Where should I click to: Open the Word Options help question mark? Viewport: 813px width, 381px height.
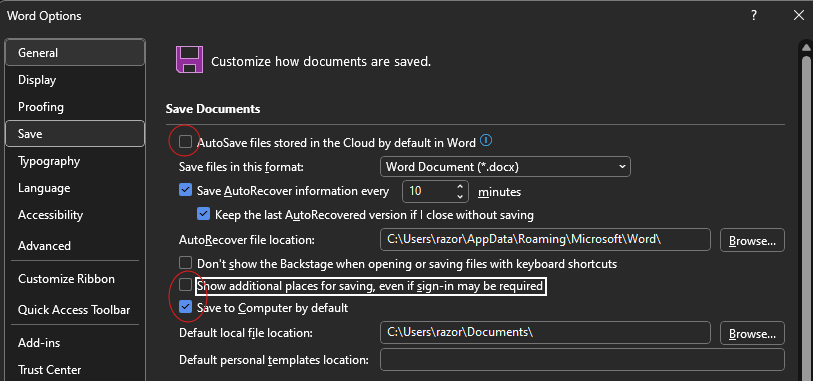pyautogui.click(x=754, y=16)
